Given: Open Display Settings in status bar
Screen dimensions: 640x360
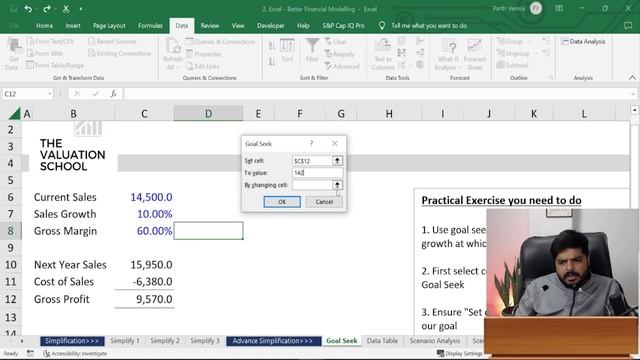Looking at the screenshot, I should 459,353.
